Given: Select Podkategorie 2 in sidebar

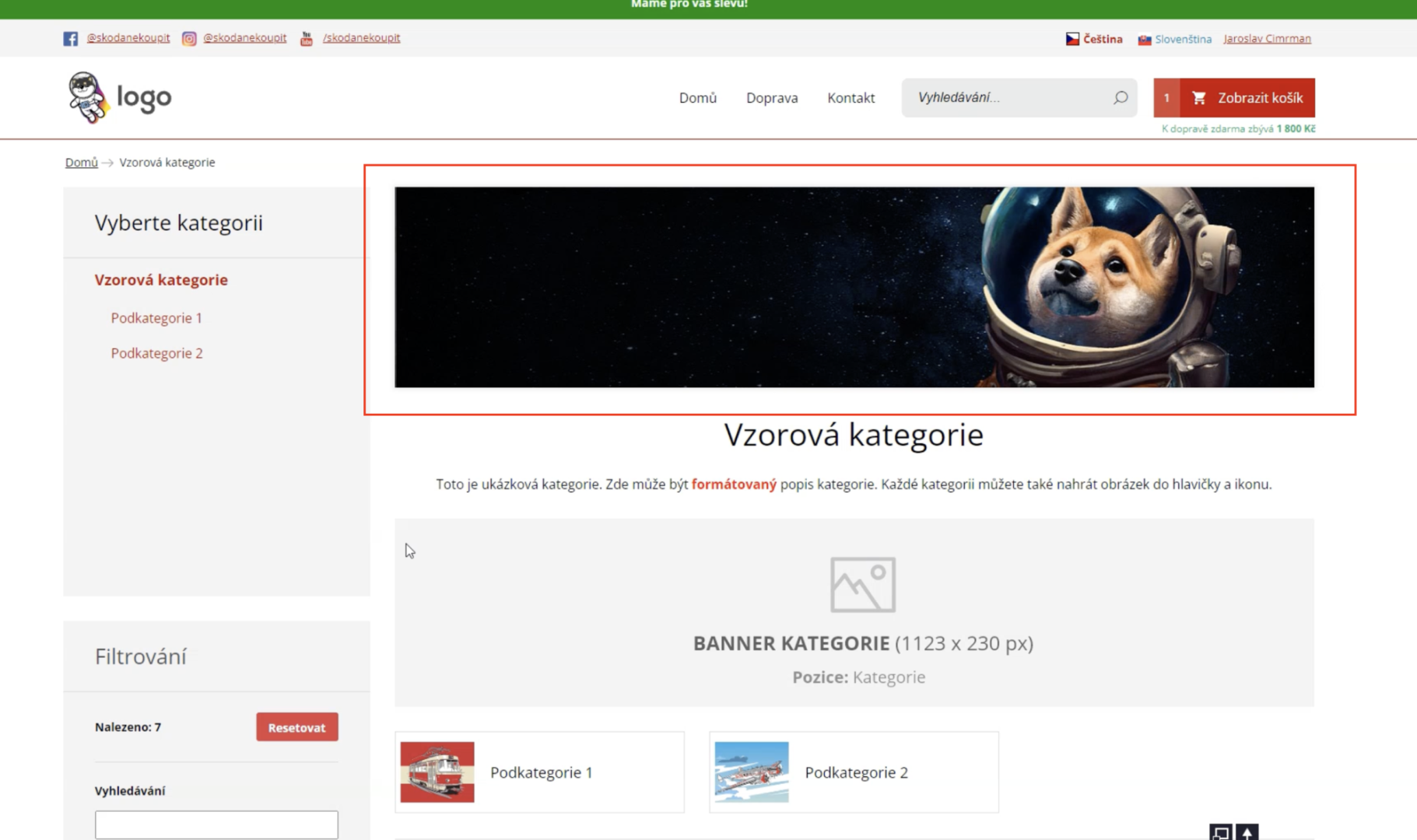Looking at the screenshot, I should (156, 353).
